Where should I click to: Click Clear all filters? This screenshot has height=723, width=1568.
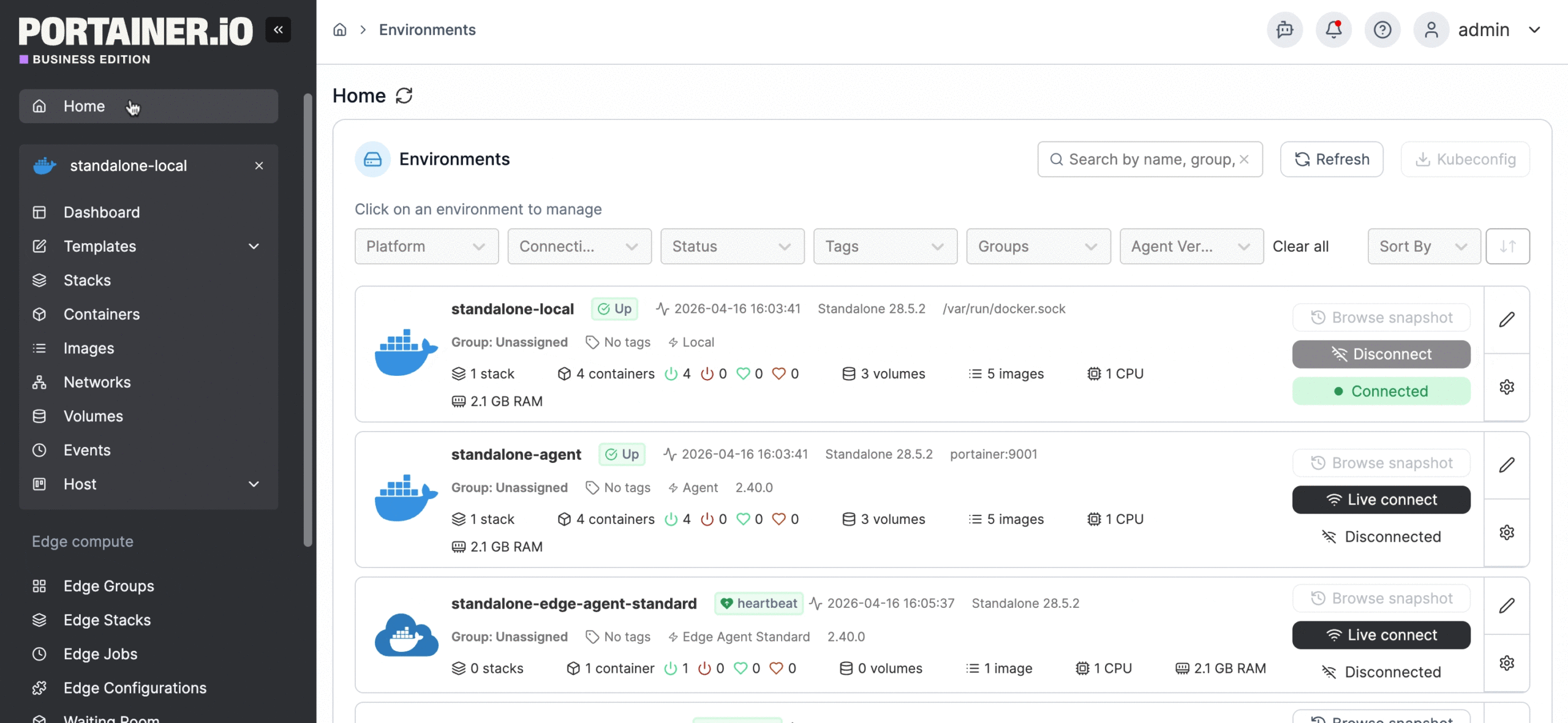[x=1300, y=246]
